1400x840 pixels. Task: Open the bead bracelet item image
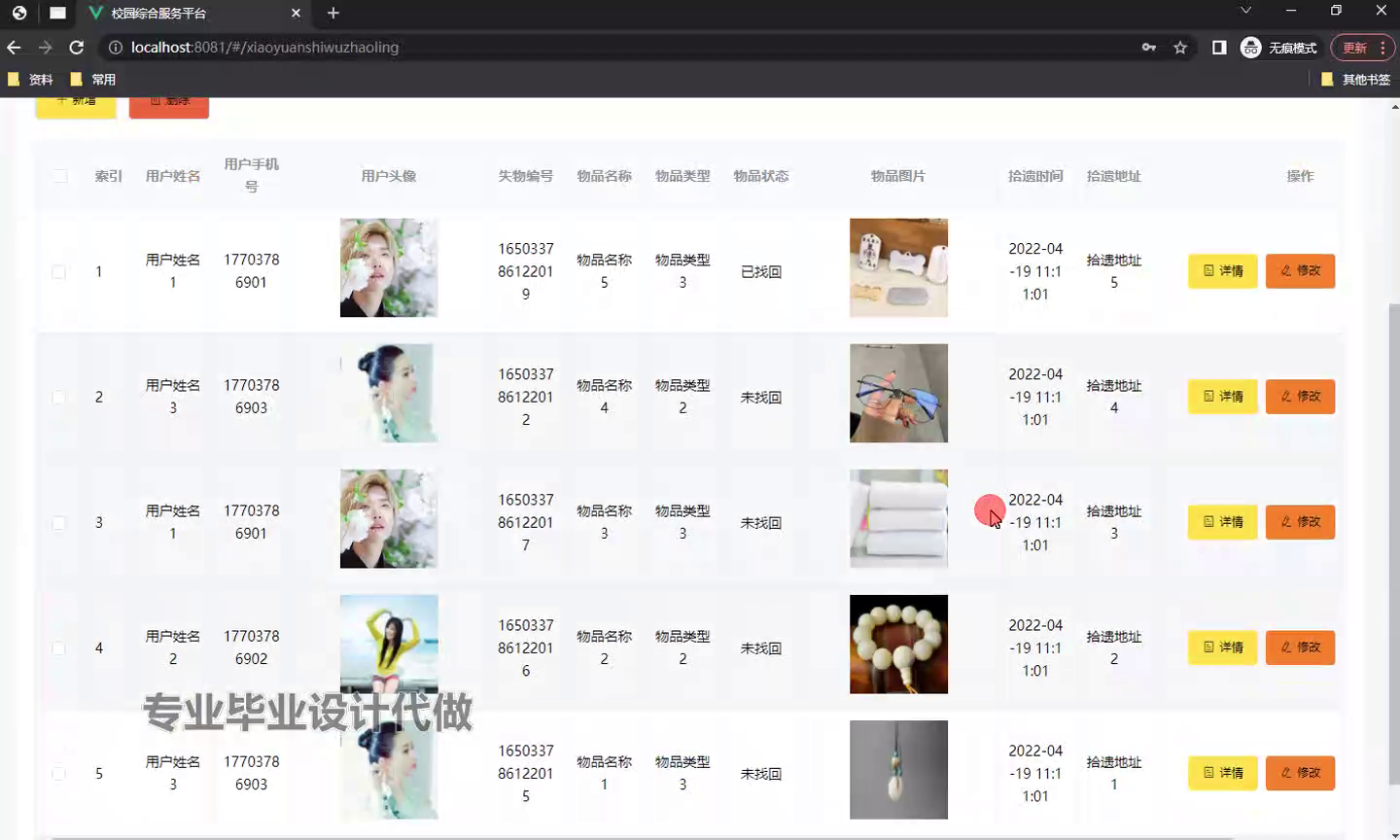tap(898, 644)
